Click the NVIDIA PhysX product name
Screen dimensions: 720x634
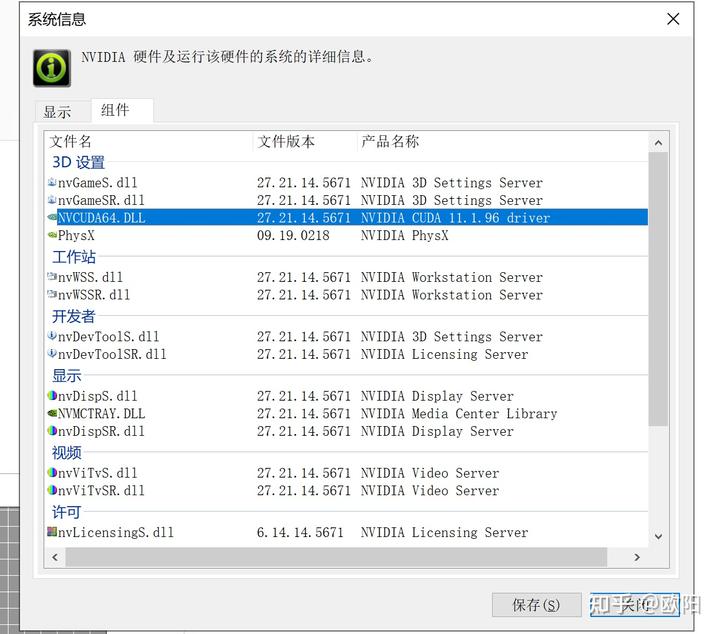pyautogui.click(x=405, y=236)
